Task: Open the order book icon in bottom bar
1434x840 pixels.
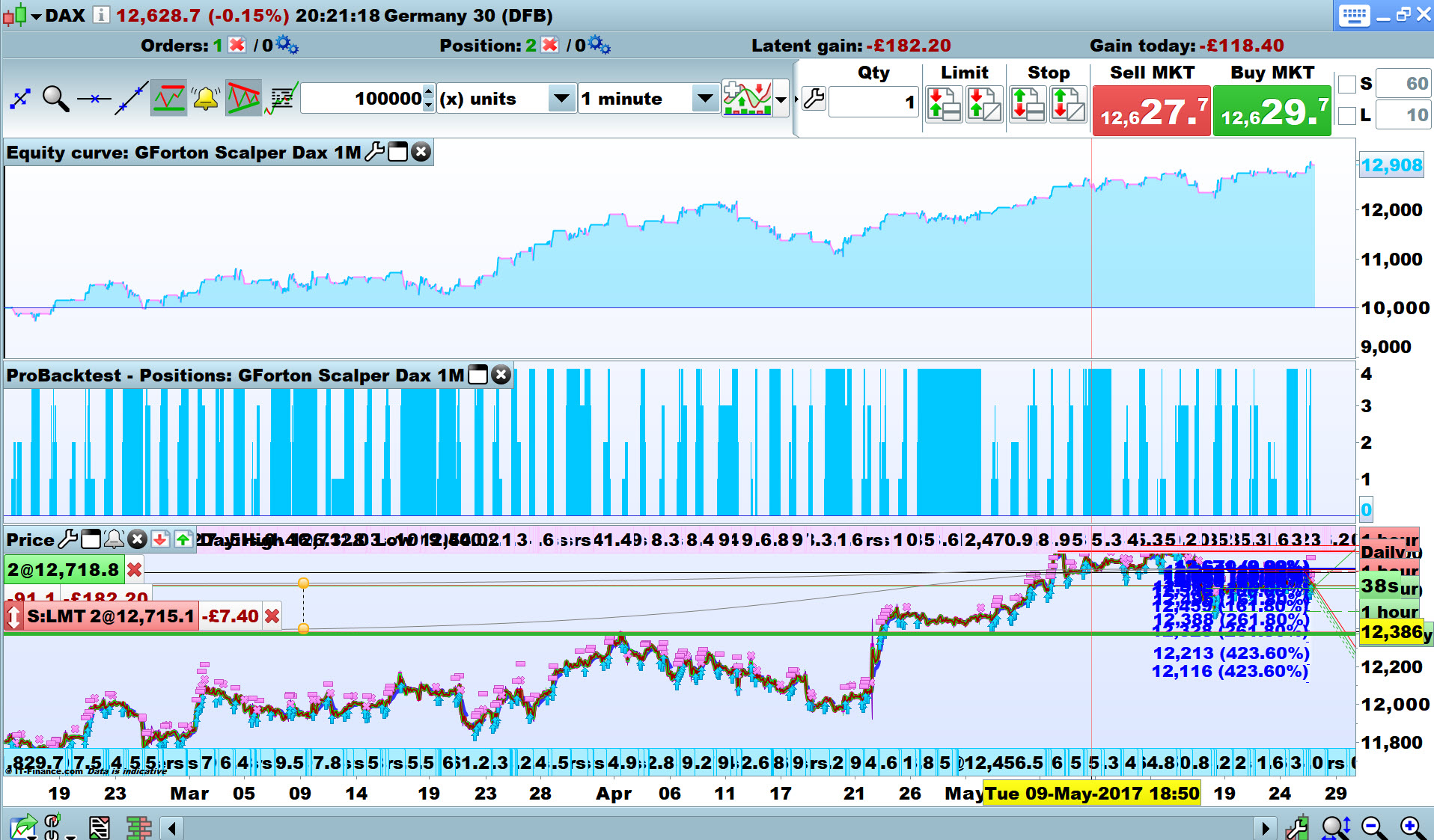Action: pyautogui.click(x=138, y=827)
